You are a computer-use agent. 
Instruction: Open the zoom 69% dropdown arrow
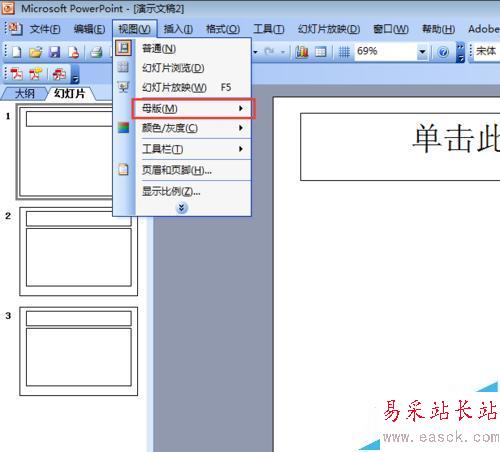(422, 52)
